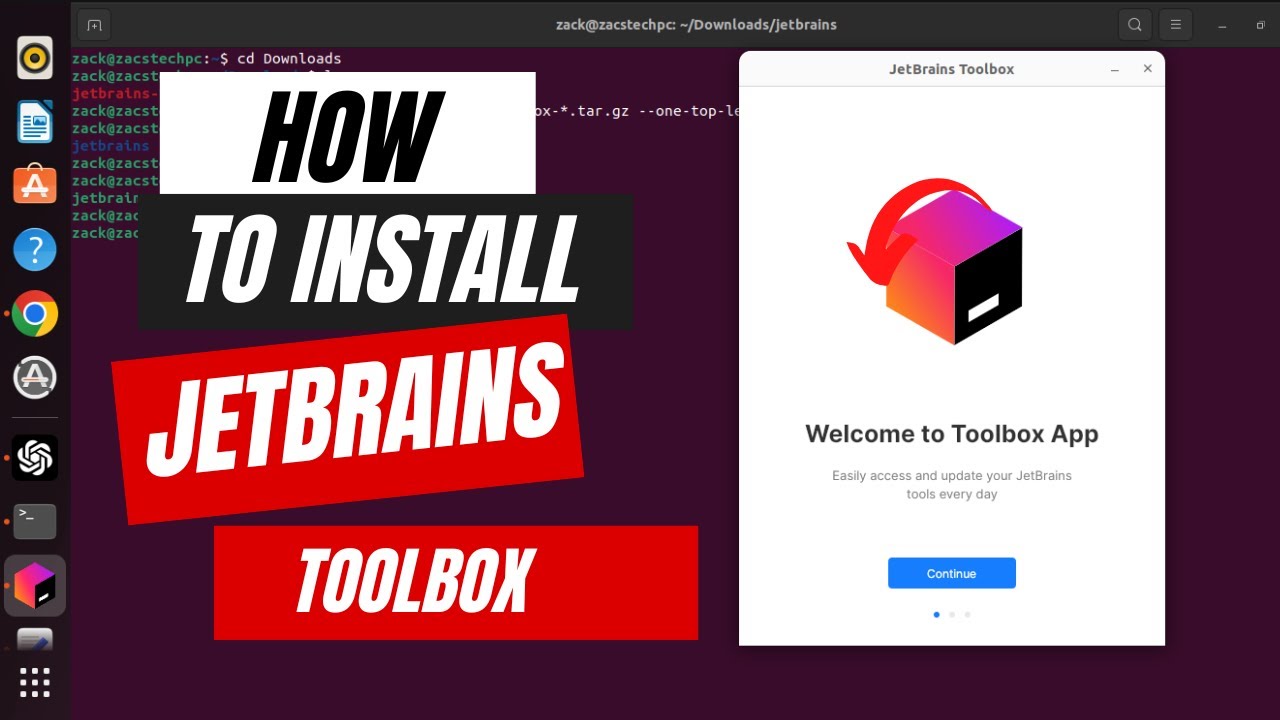Open the Help icon in dock
The image size is (1280, 720).
click(35, 250)
